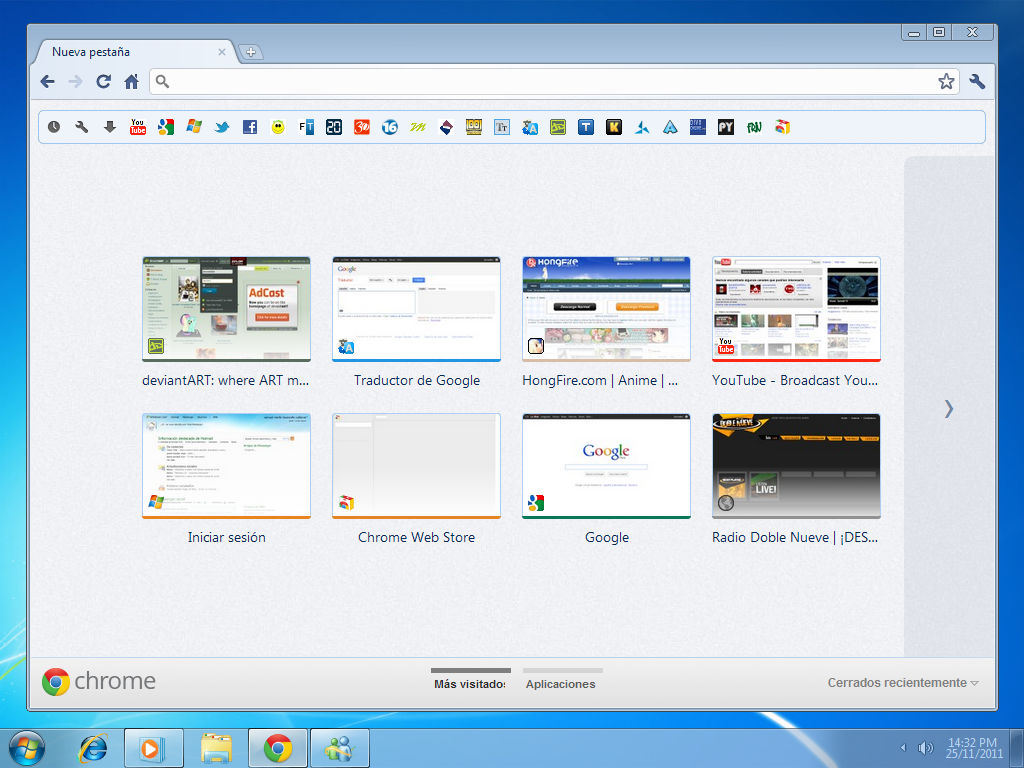Image resolution: width=1024 pixels, height=768 pixels.
Task: Expand the hidden system tray icons
Action: click(903, 747)
